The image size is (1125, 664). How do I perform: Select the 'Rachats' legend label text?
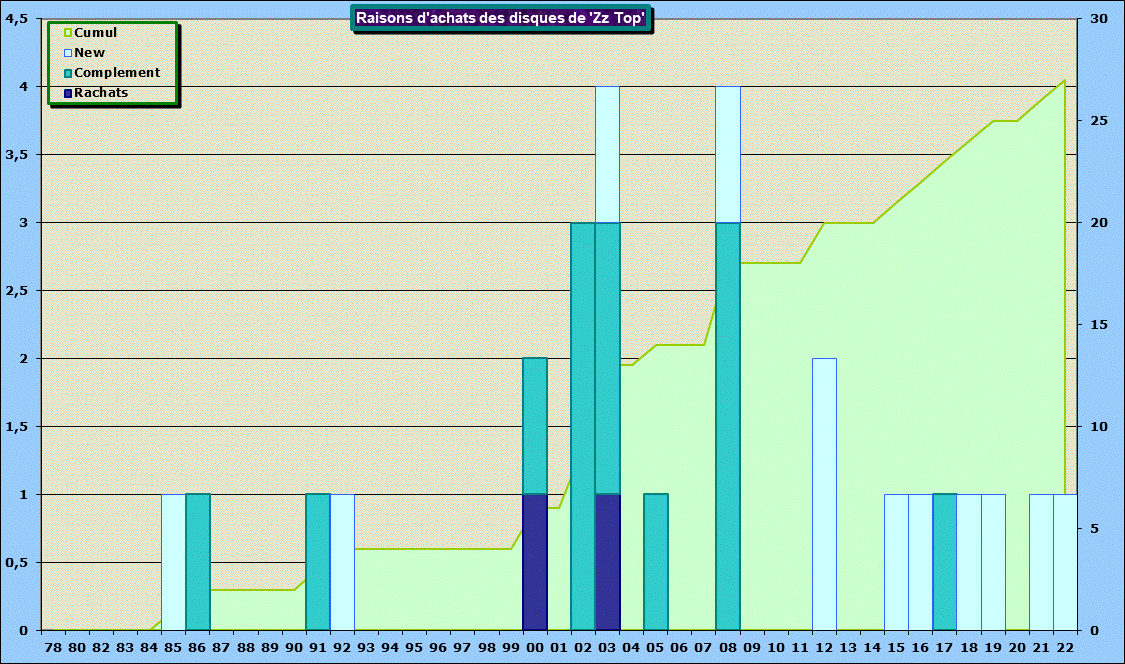click(101, 93)
